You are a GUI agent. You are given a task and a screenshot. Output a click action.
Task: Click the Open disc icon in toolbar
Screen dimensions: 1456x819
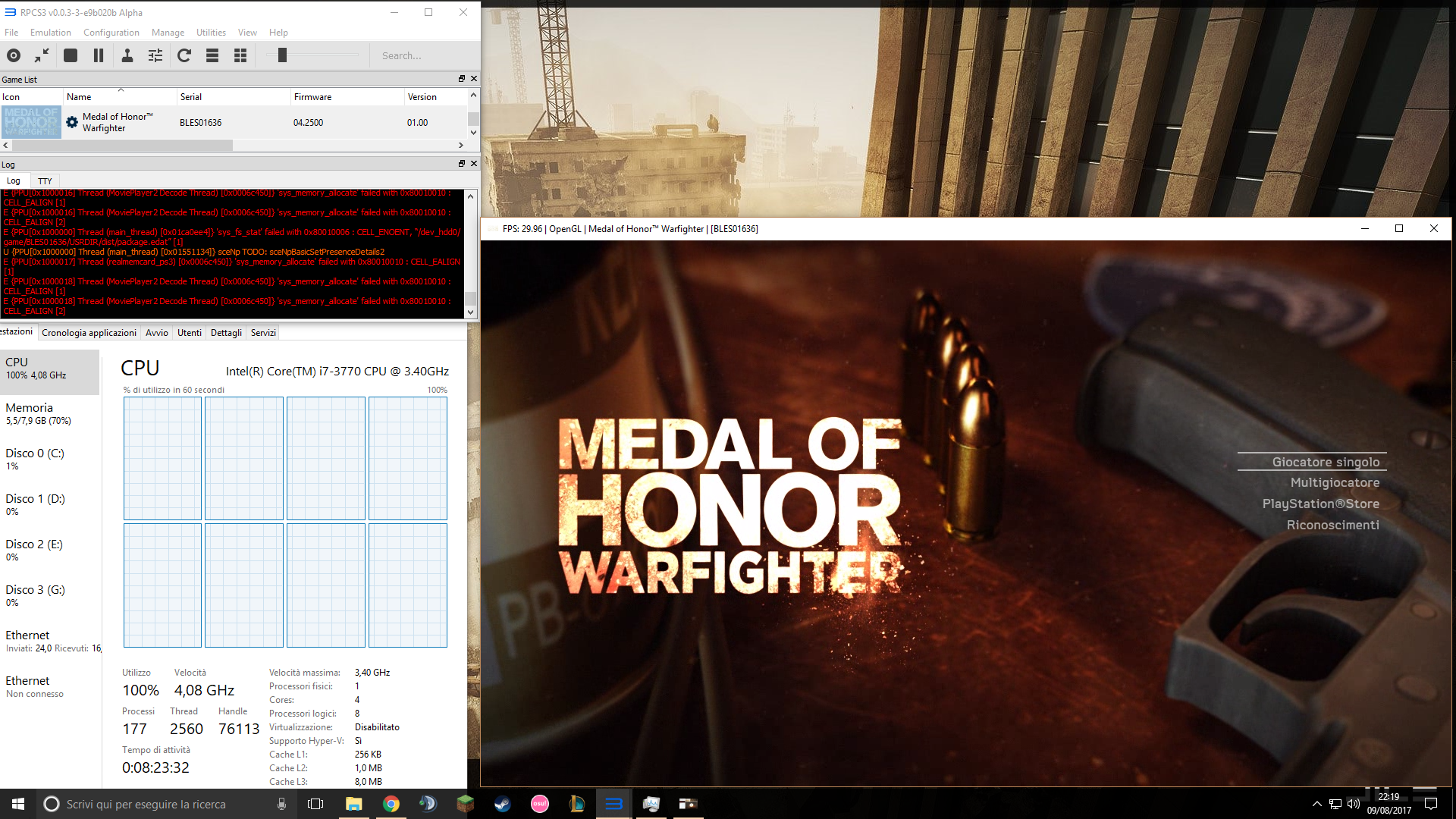[14, 55]
